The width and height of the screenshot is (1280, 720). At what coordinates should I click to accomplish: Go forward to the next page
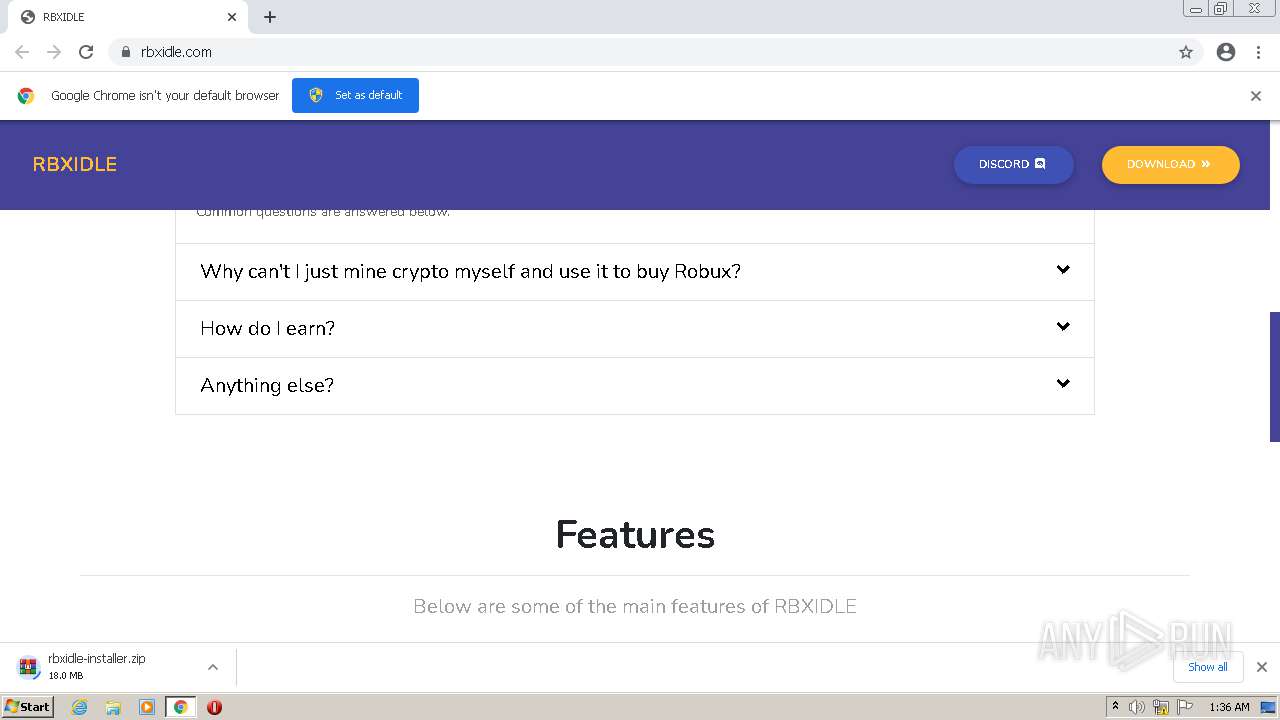54,52
